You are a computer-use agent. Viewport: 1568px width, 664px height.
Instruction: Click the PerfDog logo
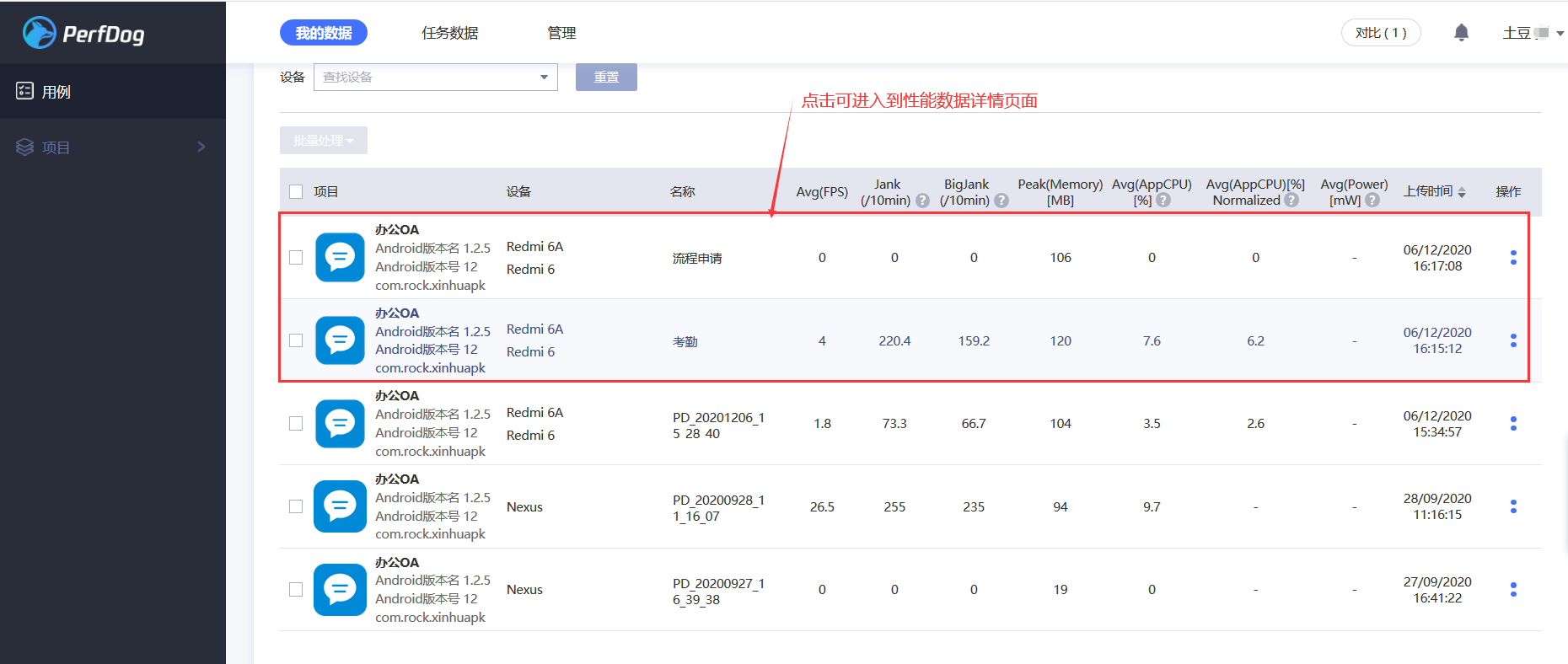[83, 33]
